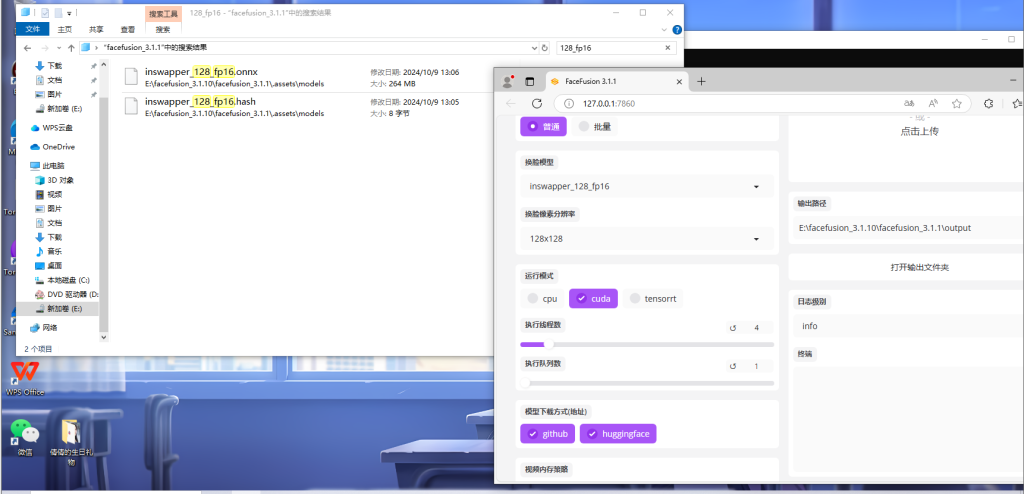Image resolution: width=1024 pixels, height=494 pixels.
Task: Reload the FaceFusion browser page
Action: pyautogui.click(x=537, y=103)
